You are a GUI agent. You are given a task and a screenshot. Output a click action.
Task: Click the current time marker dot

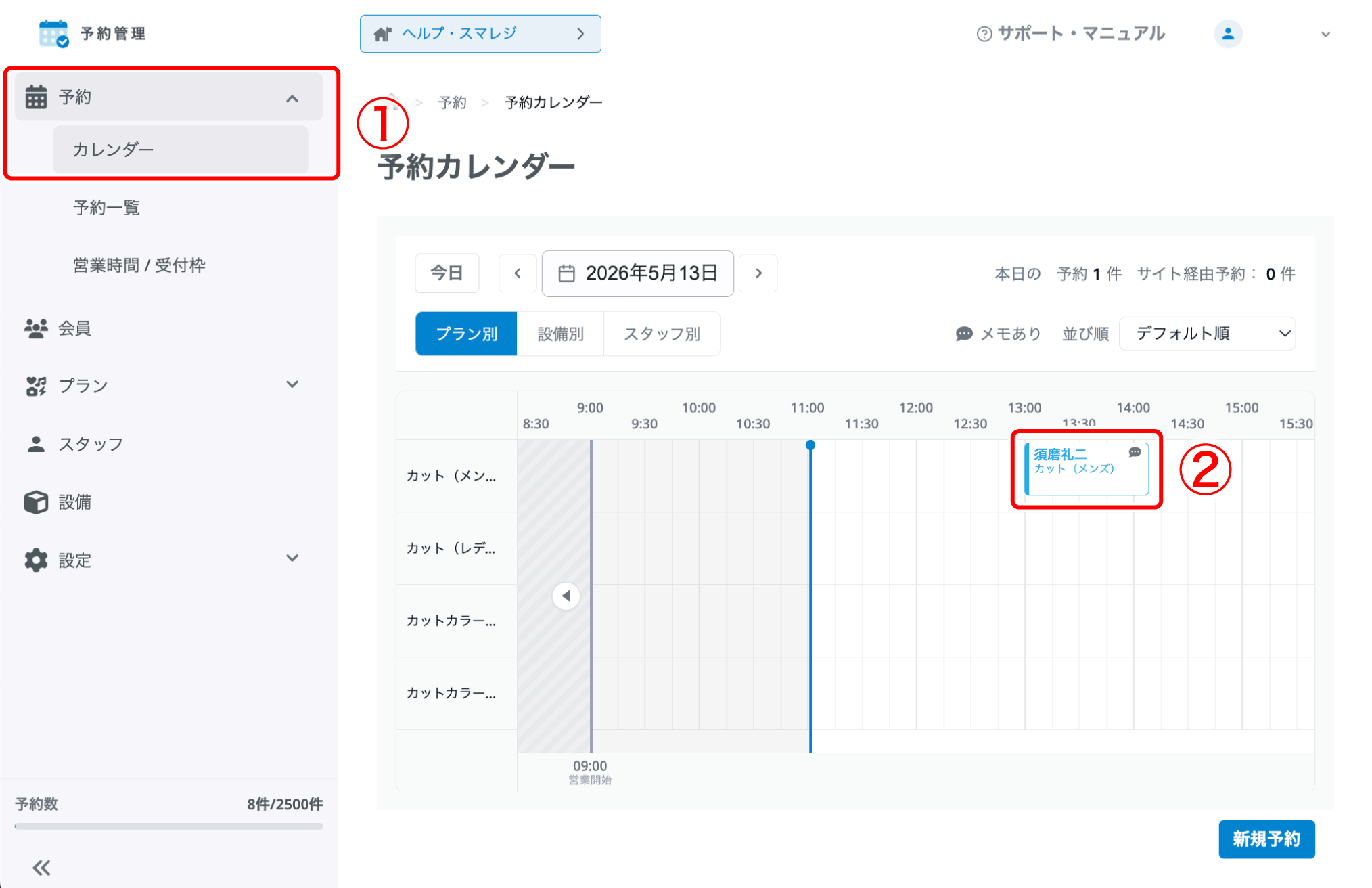[x=810, y=445]
